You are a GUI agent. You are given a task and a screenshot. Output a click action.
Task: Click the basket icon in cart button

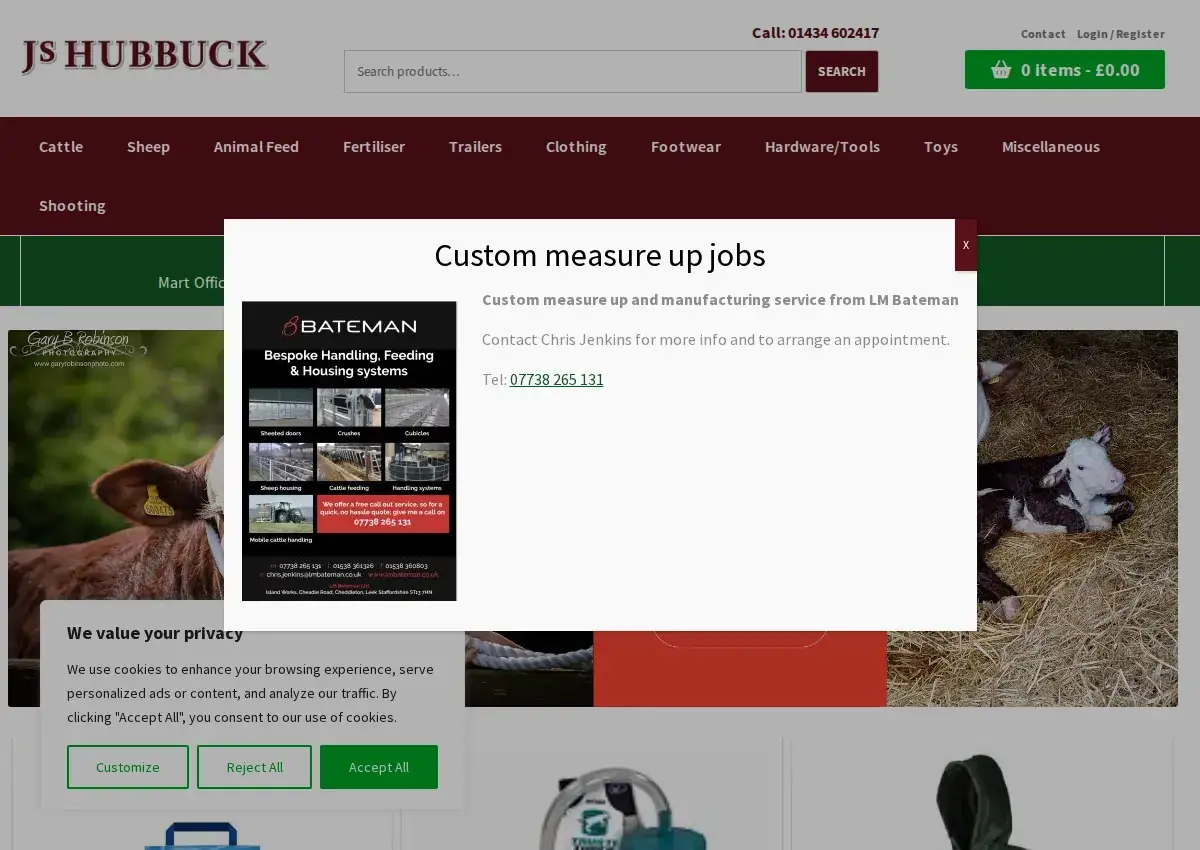tap(1000, 70)
